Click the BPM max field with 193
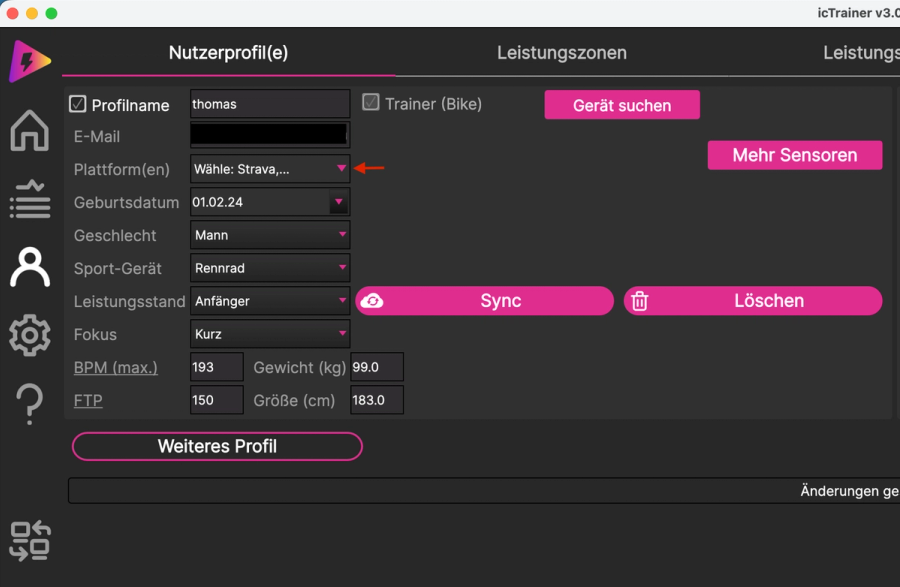 tap(216, 367)
